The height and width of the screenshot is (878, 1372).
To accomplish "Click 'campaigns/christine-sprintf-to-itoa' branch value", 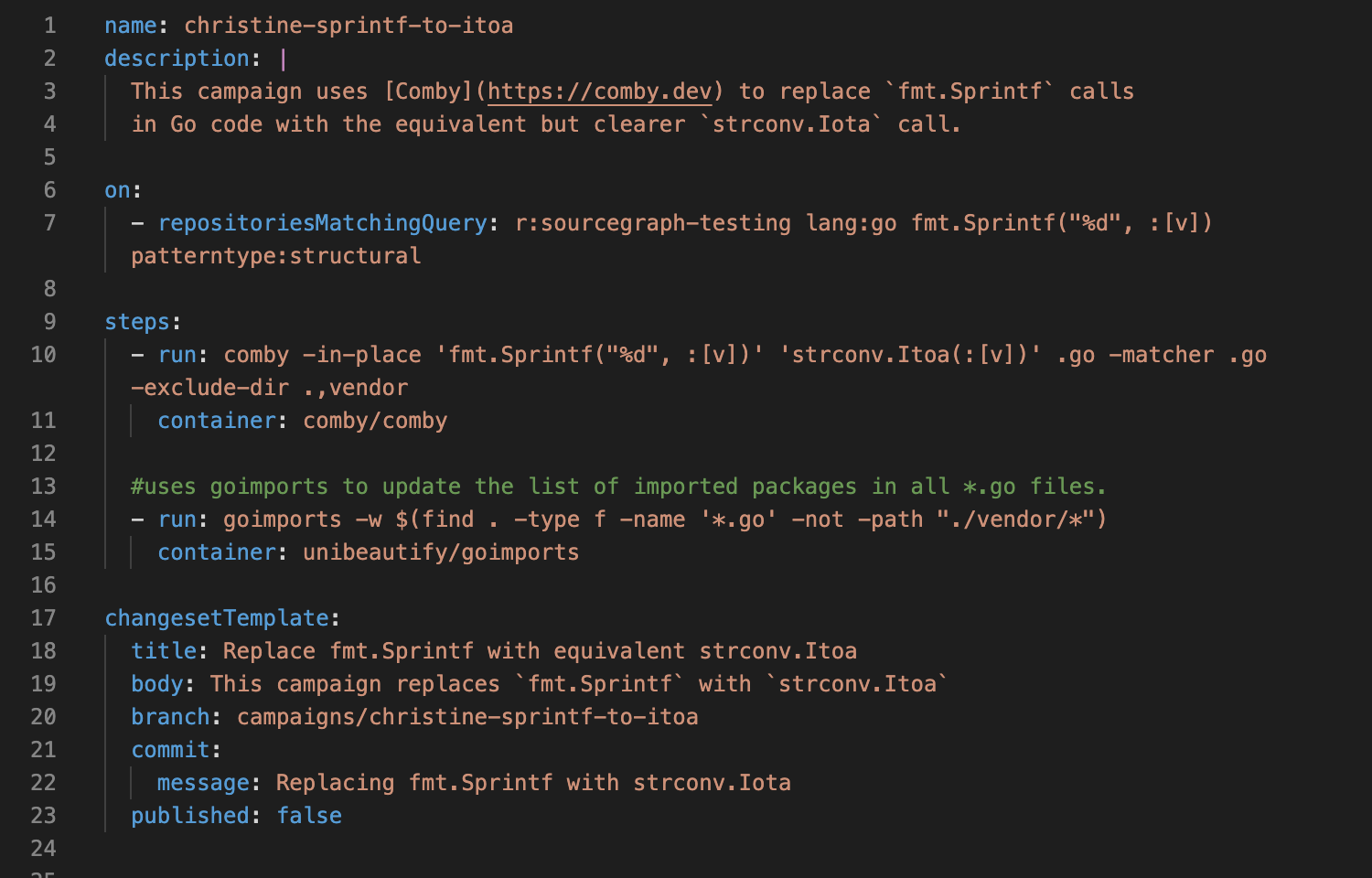I will pyautogui.click(x=467, y=717).
